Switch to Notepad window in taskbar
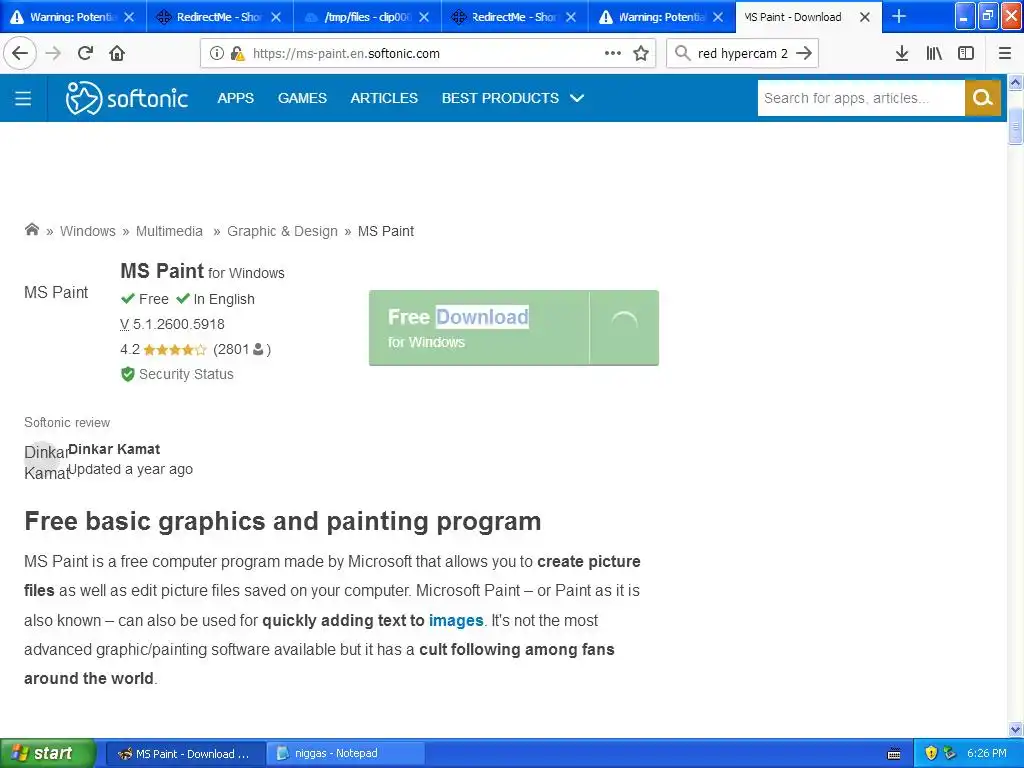Viewport: 1024px width, 768px height. (347, 754)
